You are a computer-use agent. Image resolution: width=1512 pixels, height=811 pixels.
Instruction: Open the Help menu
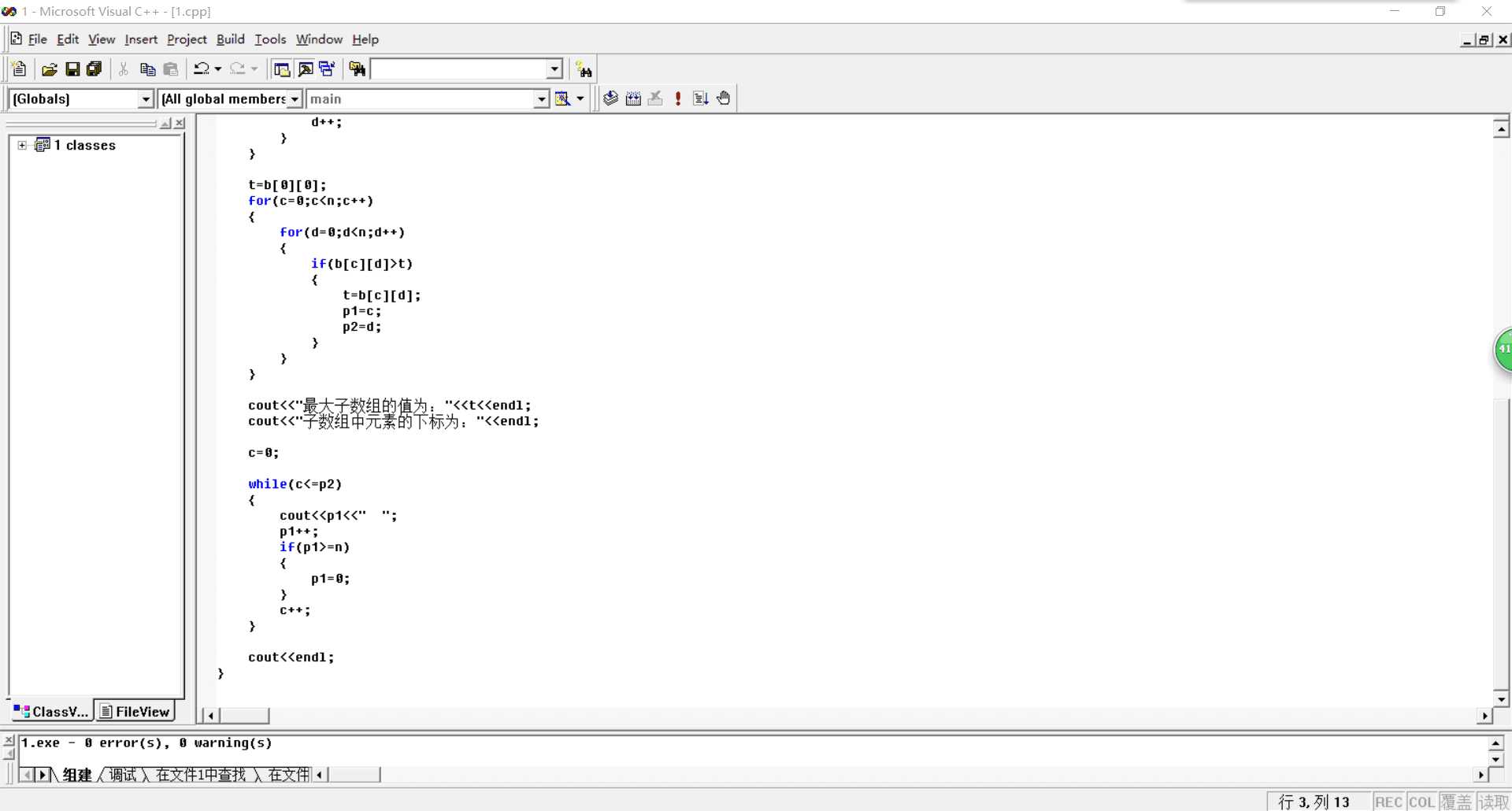click(x=365, y=39)
